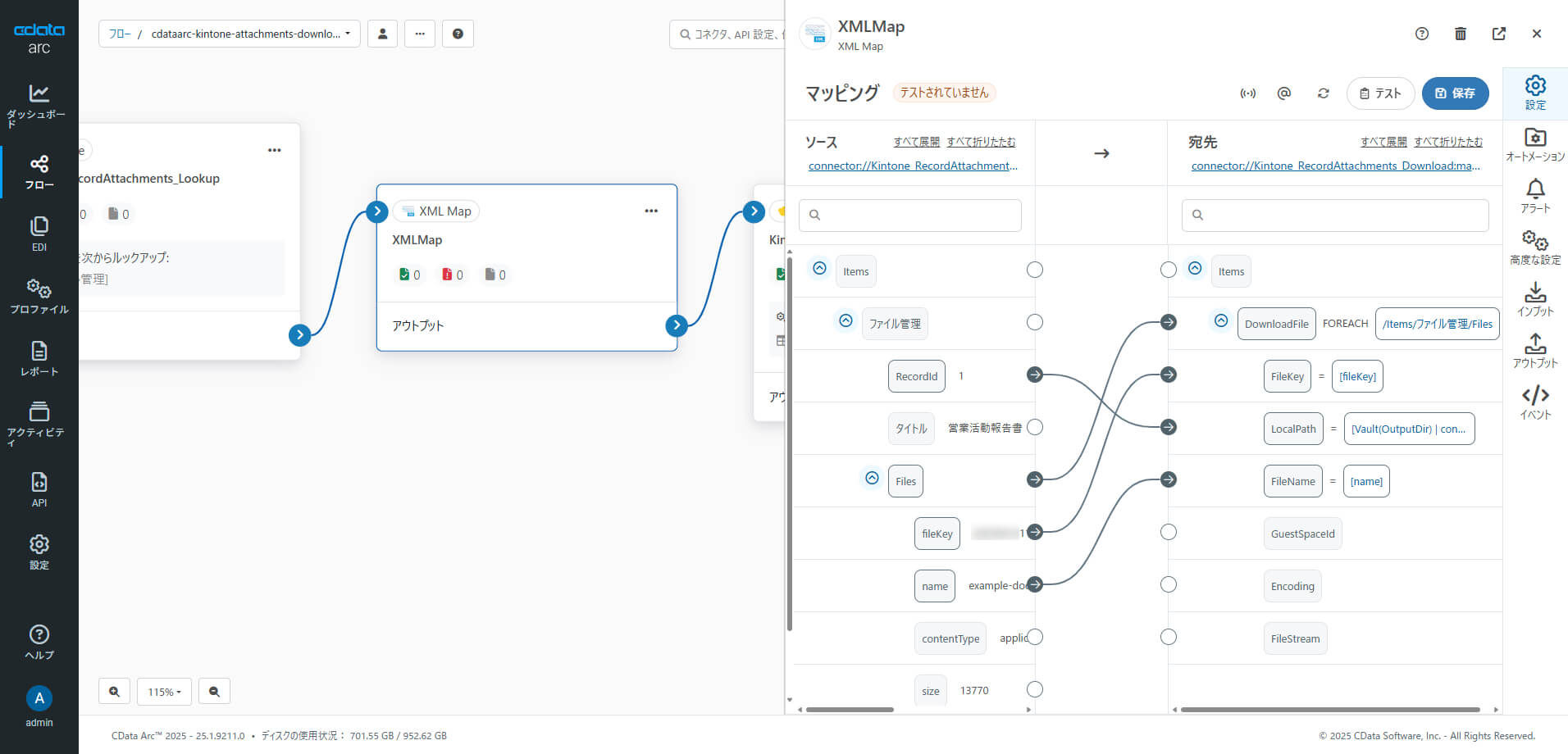Open the flow ellipsis menu beside user icon

420,34
